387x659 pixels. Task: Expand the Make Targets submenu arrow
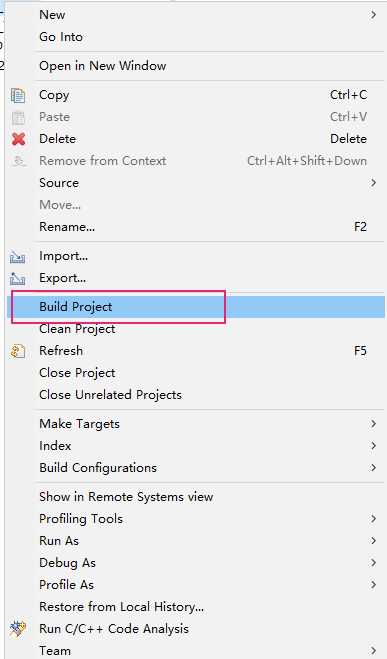pyautogui.click(x=373, y=424)
